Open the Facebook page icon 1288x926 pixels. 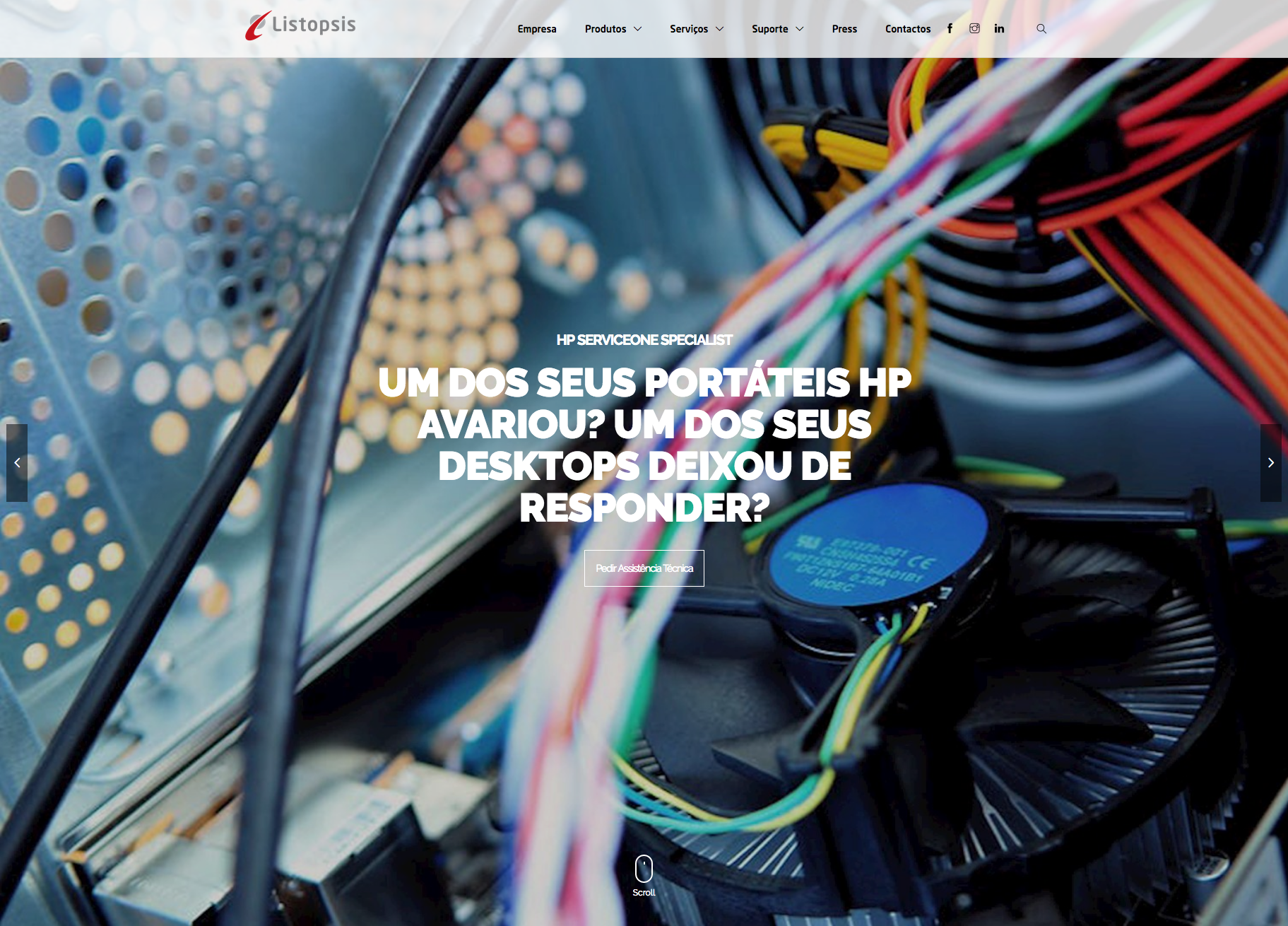pyautogui.click(x=950, y=28)
